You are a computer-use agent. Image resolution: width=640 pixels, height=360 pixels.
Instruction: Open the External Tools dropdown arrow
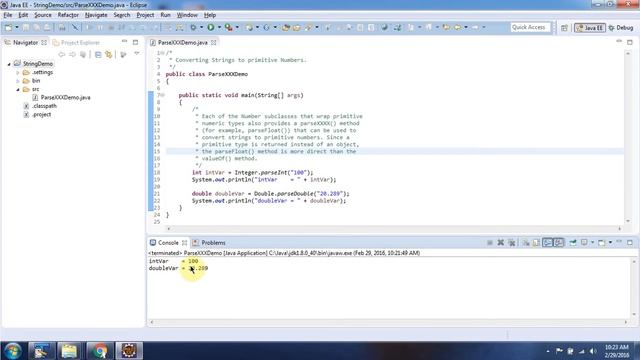[x=237, y=27]
